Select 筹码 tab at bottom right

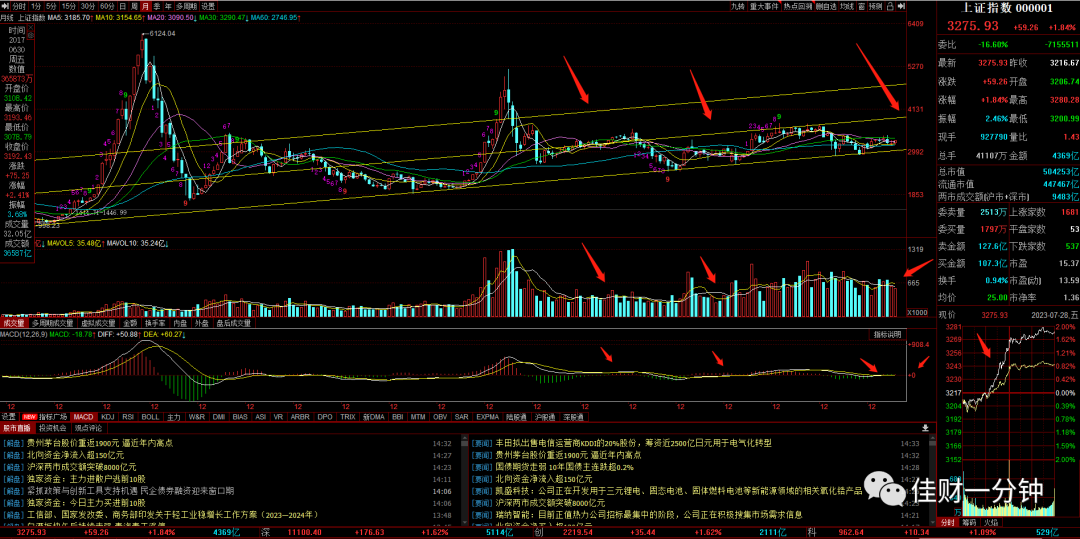(969, 523)
